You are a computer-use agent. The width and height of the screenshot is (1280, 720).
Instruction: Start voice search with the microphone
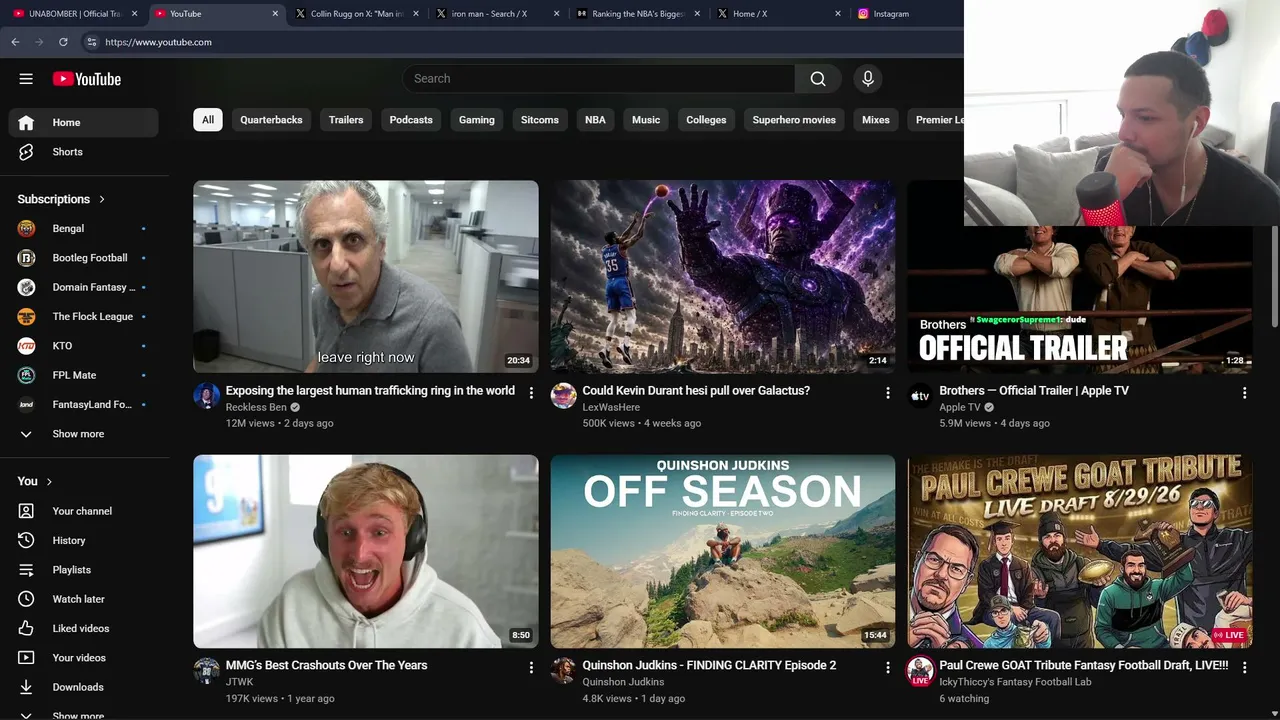[868, 79]
